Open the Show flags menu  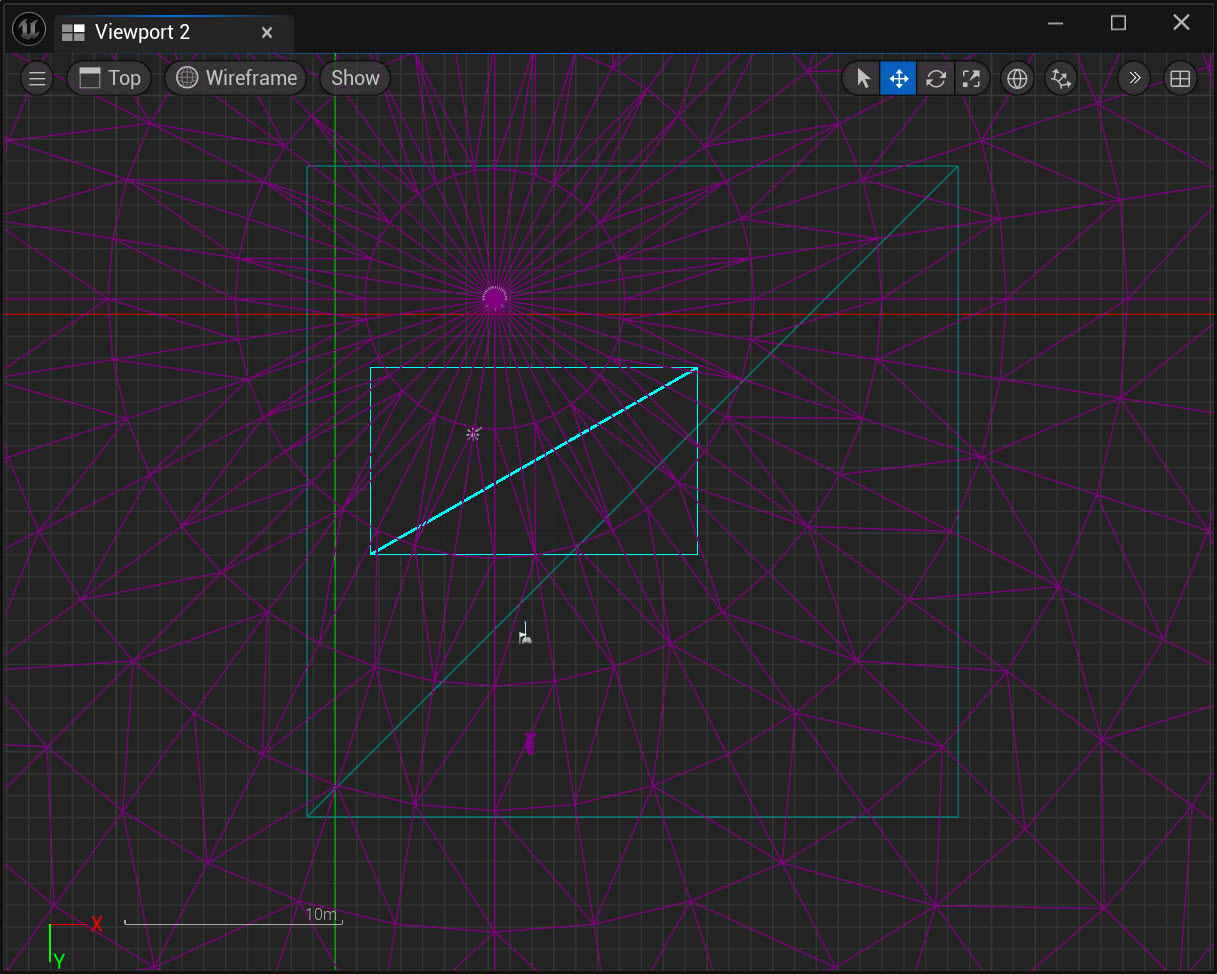click(355, 78)
